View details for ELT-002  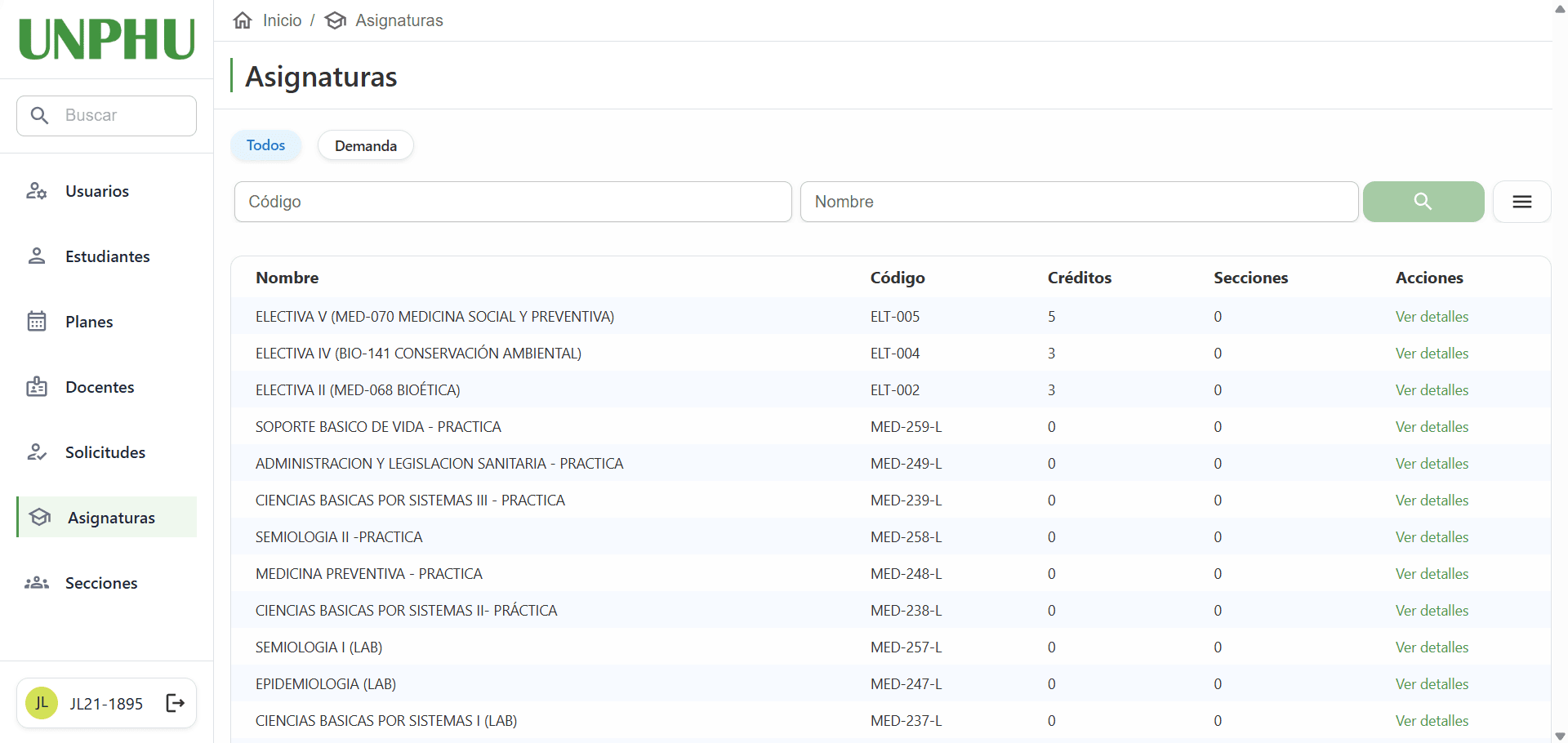1432,390
